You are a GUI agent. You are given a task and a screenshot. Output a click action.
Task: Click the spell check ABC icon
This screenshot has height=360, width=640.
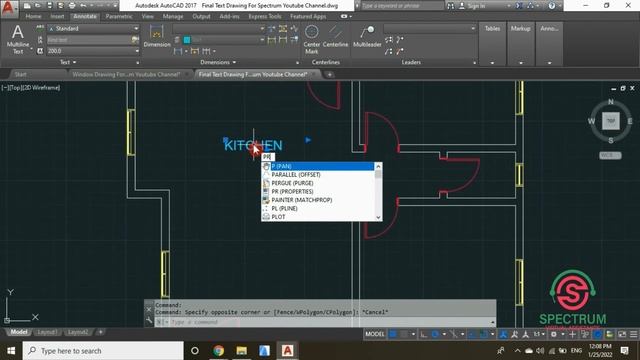point(40,28)
